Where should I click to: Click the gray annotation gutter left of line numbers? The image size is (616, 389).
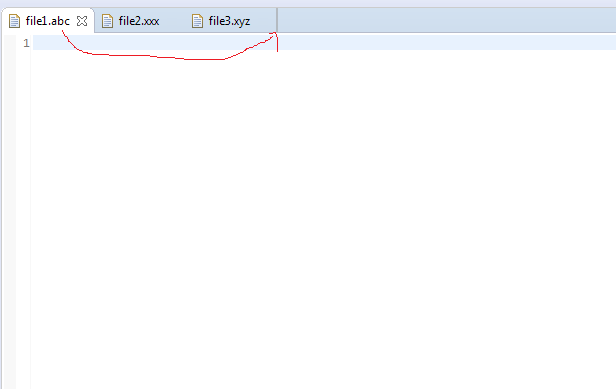click(9, 212)
